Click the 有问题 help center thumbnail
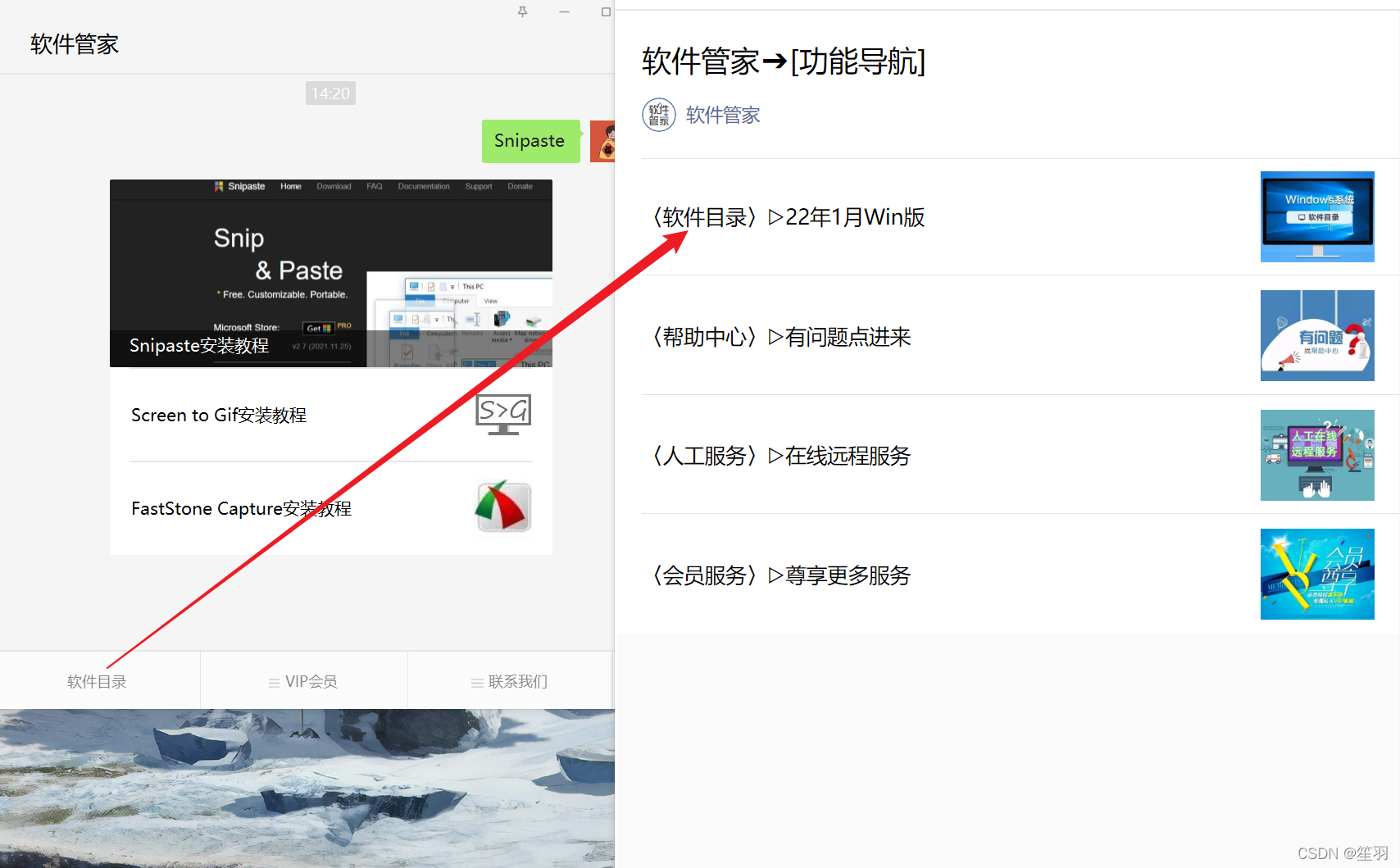Screen dimensions: 1400x868 pos(1317,335)
